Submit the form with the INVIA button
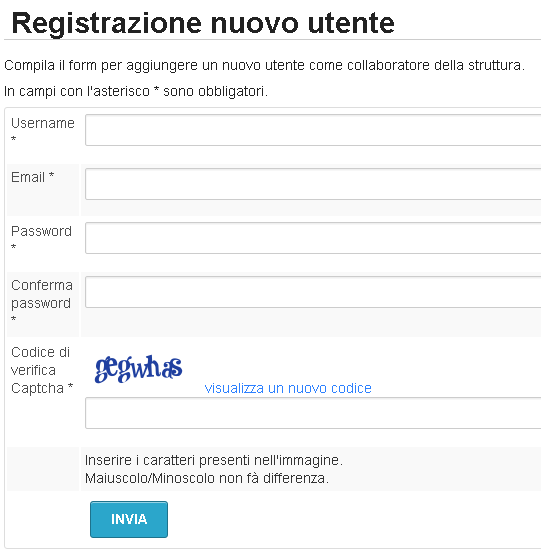541x554 pixels. tap(129, 519)
